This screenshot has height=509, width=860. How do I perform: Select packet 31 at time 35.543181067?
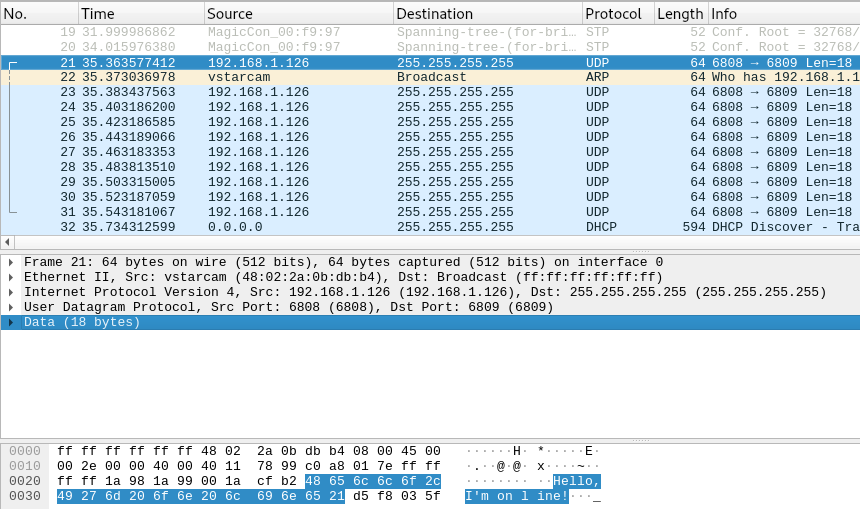(430, 212)
